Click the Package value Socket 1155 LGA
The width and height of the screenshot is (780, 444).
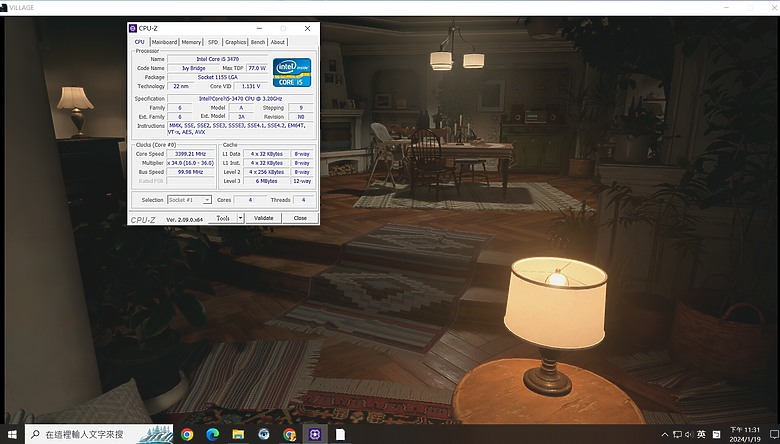[217, 78]
